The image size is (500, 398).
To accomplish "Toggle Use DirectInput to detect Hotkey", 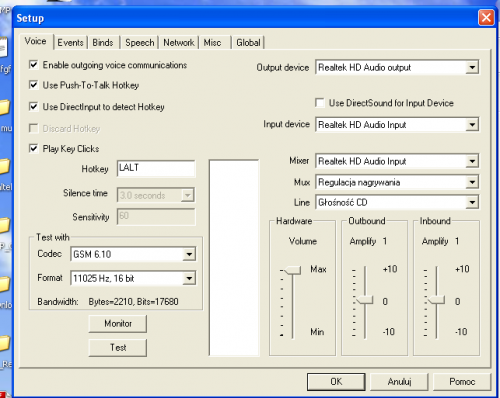I will (x=34, y=107).
